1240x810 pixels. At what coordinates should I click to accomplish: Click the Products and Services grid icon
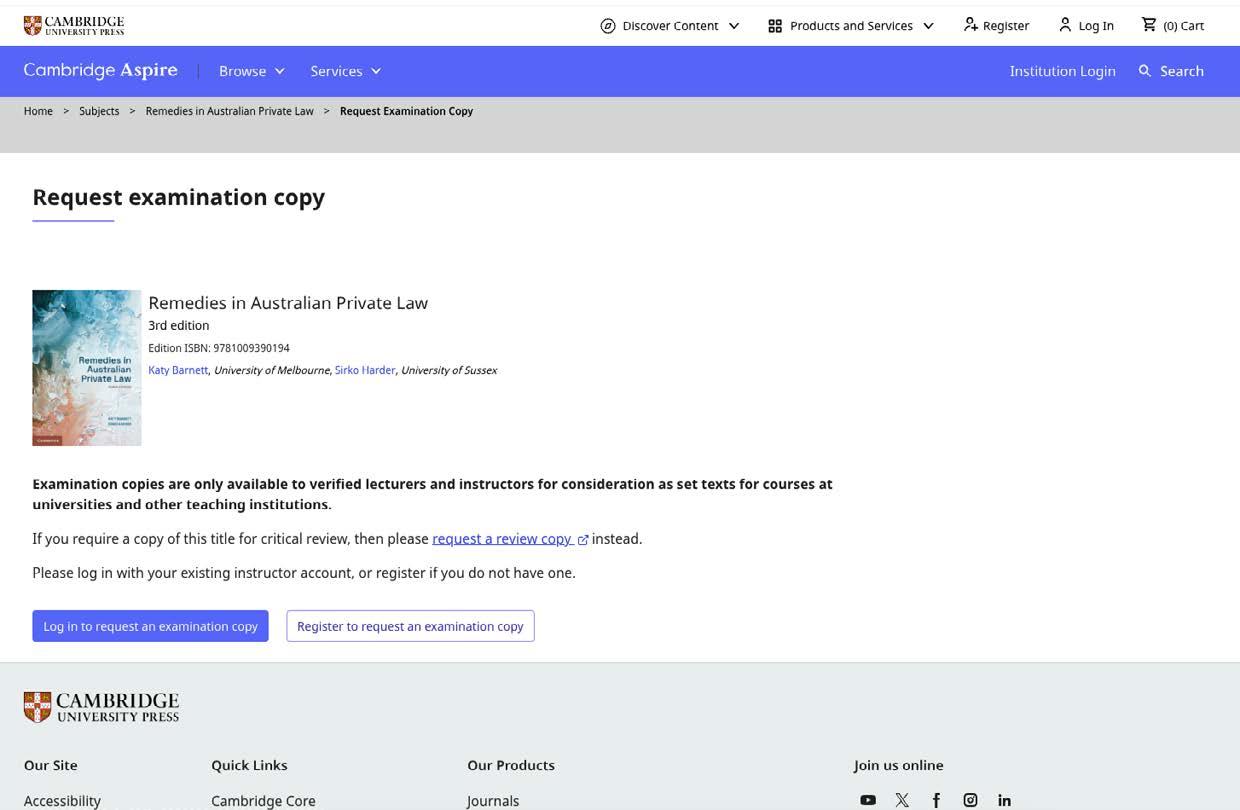click(775, 26)
